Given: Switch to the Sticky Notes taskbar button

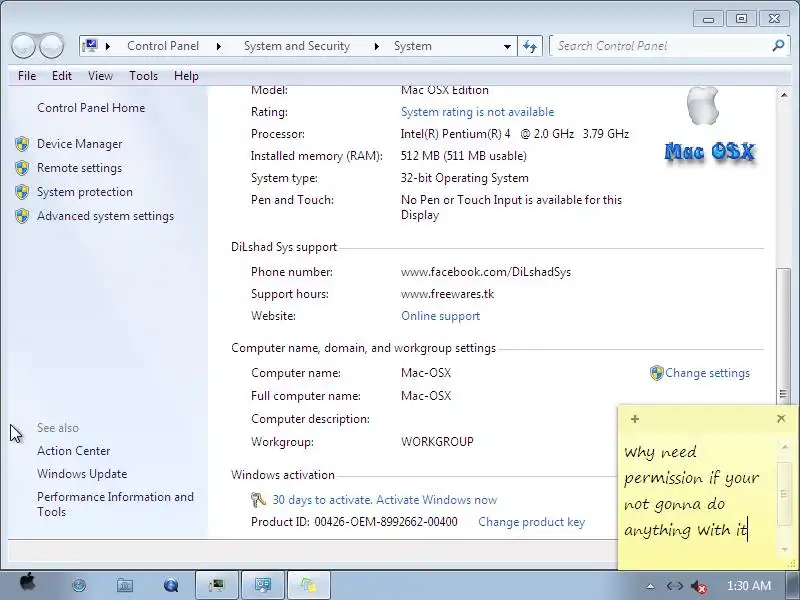Looking at the screenshot, I should coord(309,585).
